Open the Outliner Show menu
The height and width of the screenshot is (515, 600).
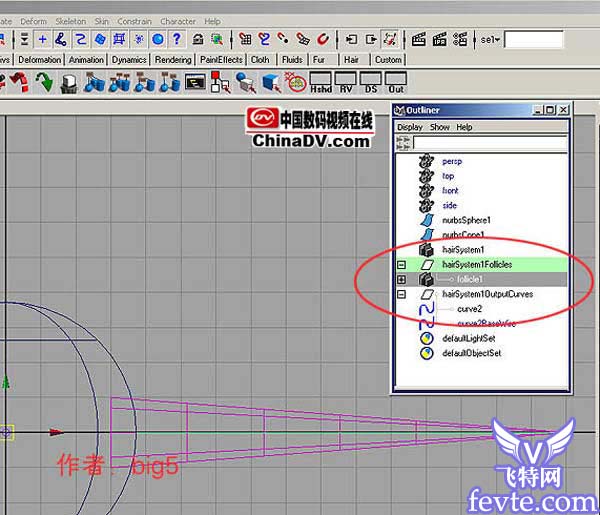440,127
